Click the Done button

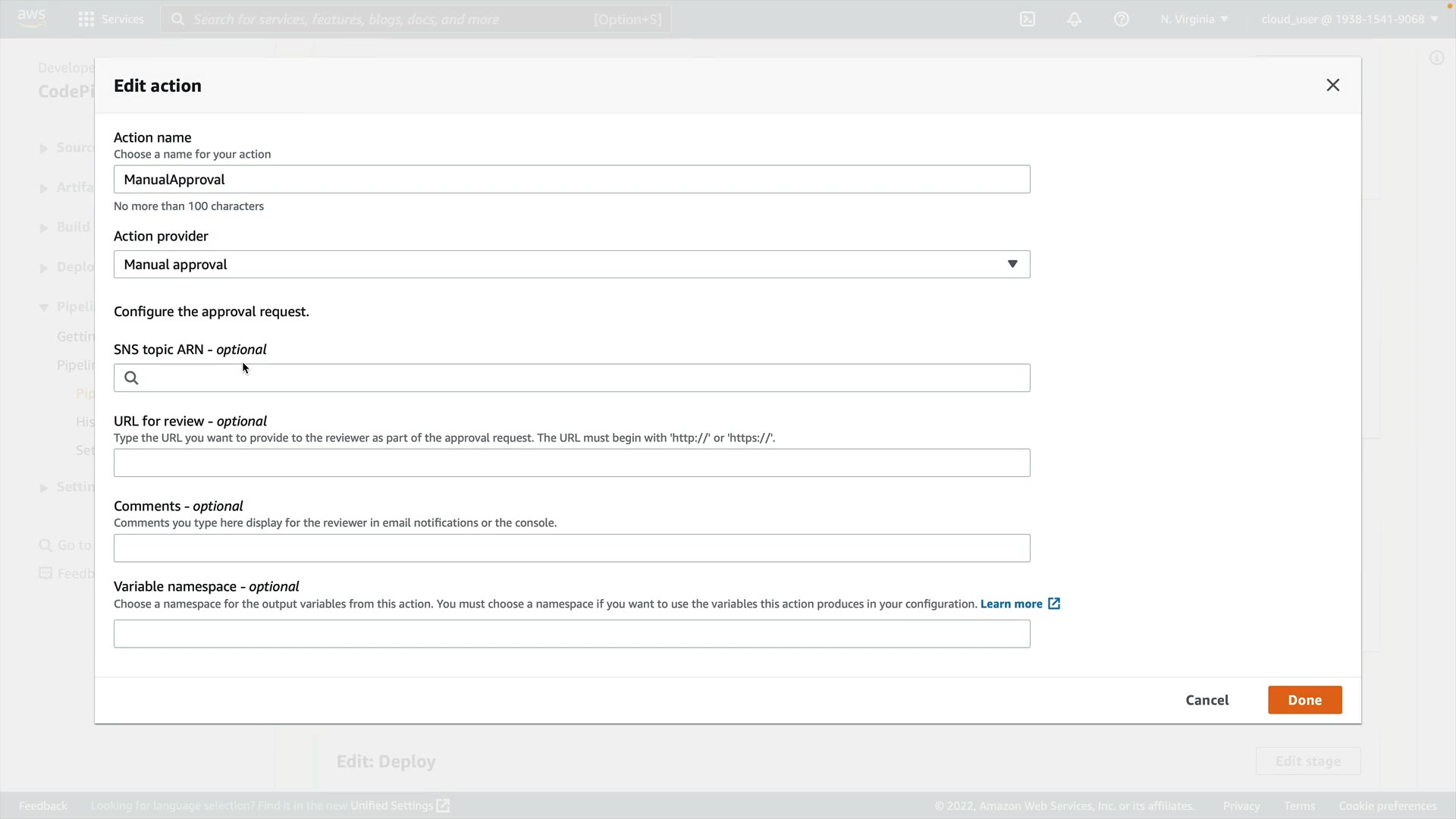pyautogui.click(x=1304, y=700)
